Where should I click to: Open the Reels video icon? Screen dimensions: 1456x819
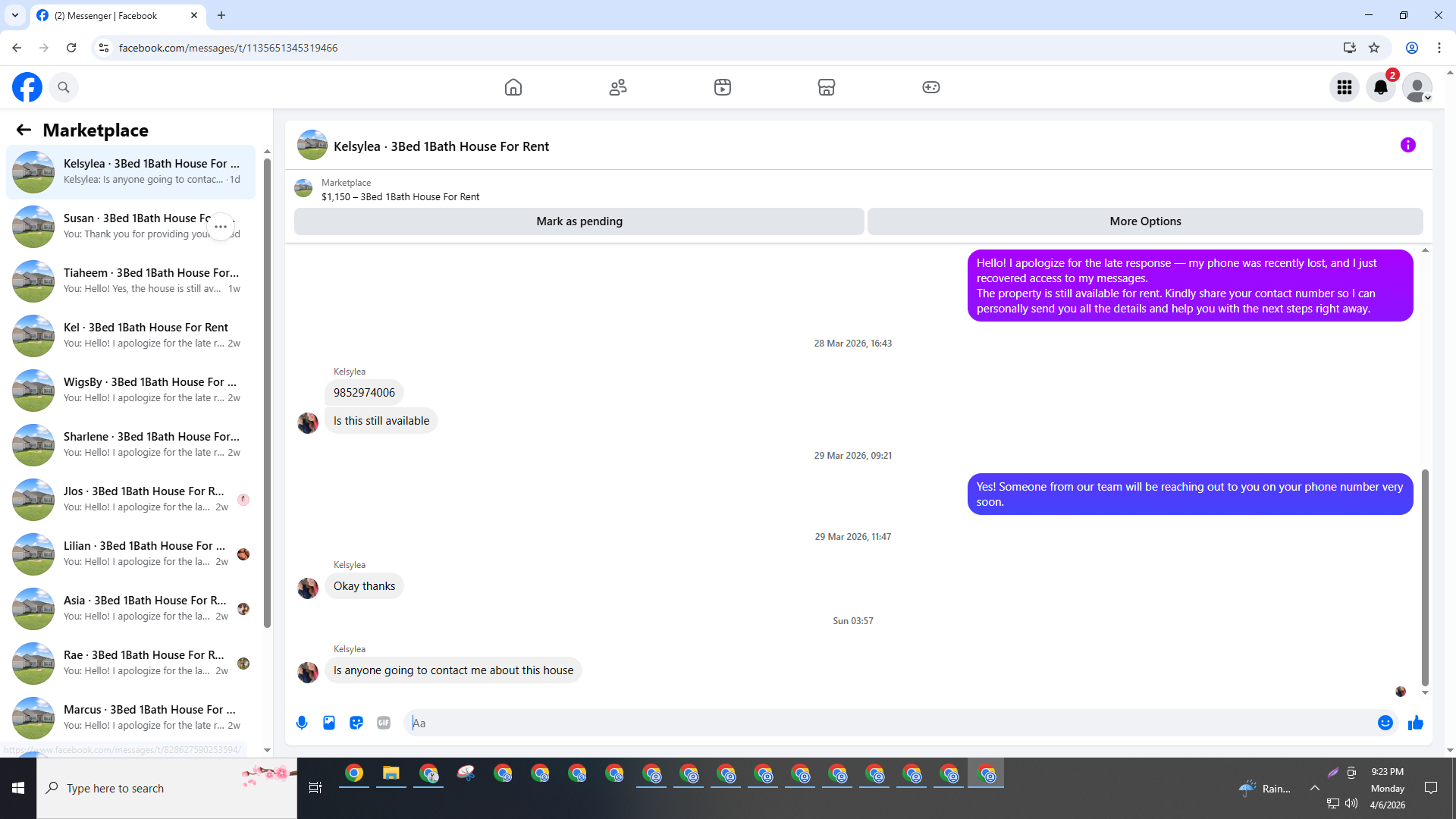(723, 87)
